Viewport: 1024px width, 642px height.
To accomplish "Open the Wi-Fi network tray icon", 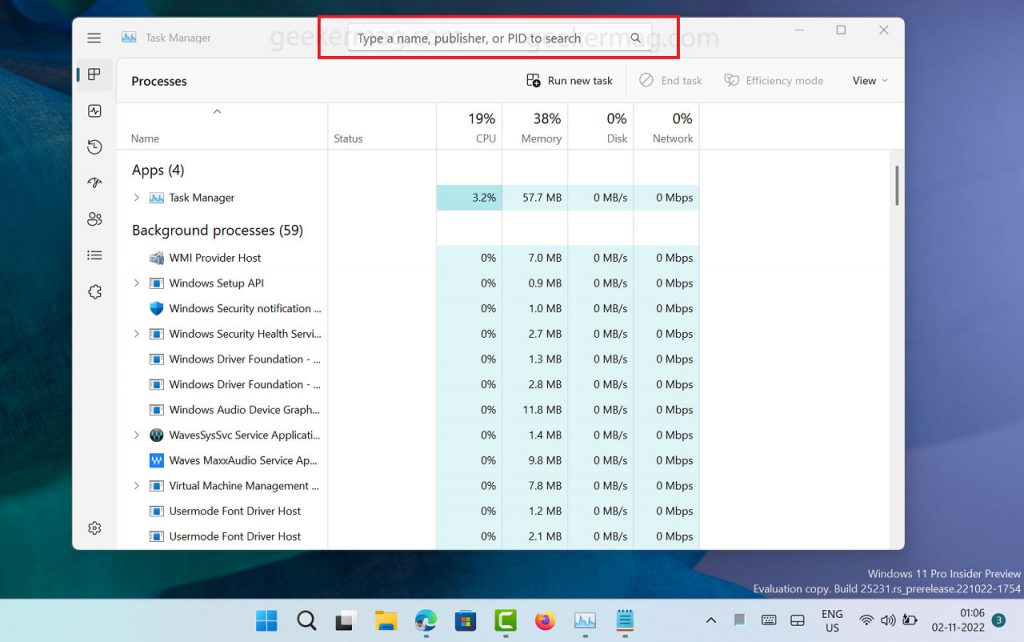I will point(866,620).
